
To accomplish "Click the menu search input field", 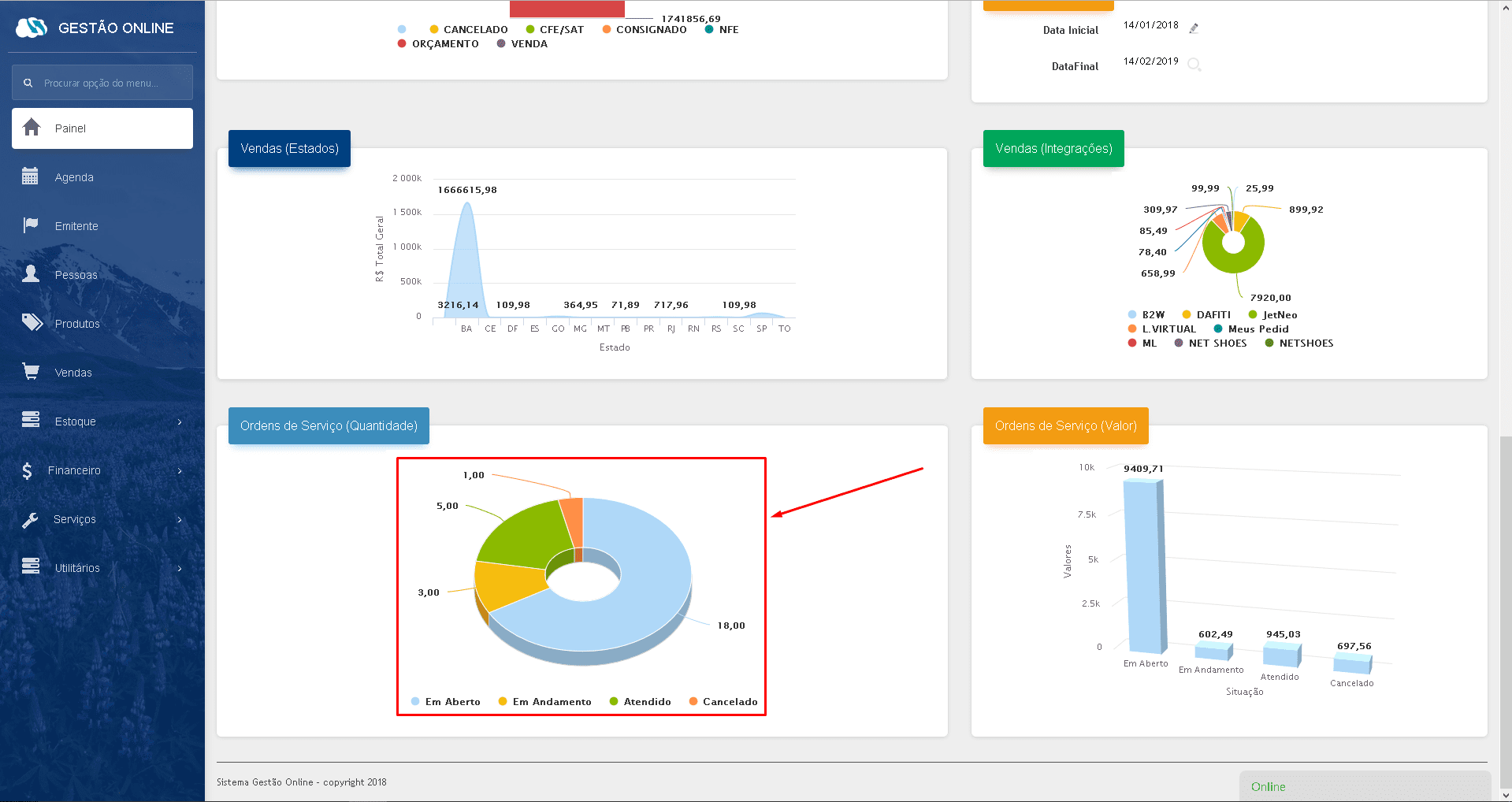I will pos(110,83).
